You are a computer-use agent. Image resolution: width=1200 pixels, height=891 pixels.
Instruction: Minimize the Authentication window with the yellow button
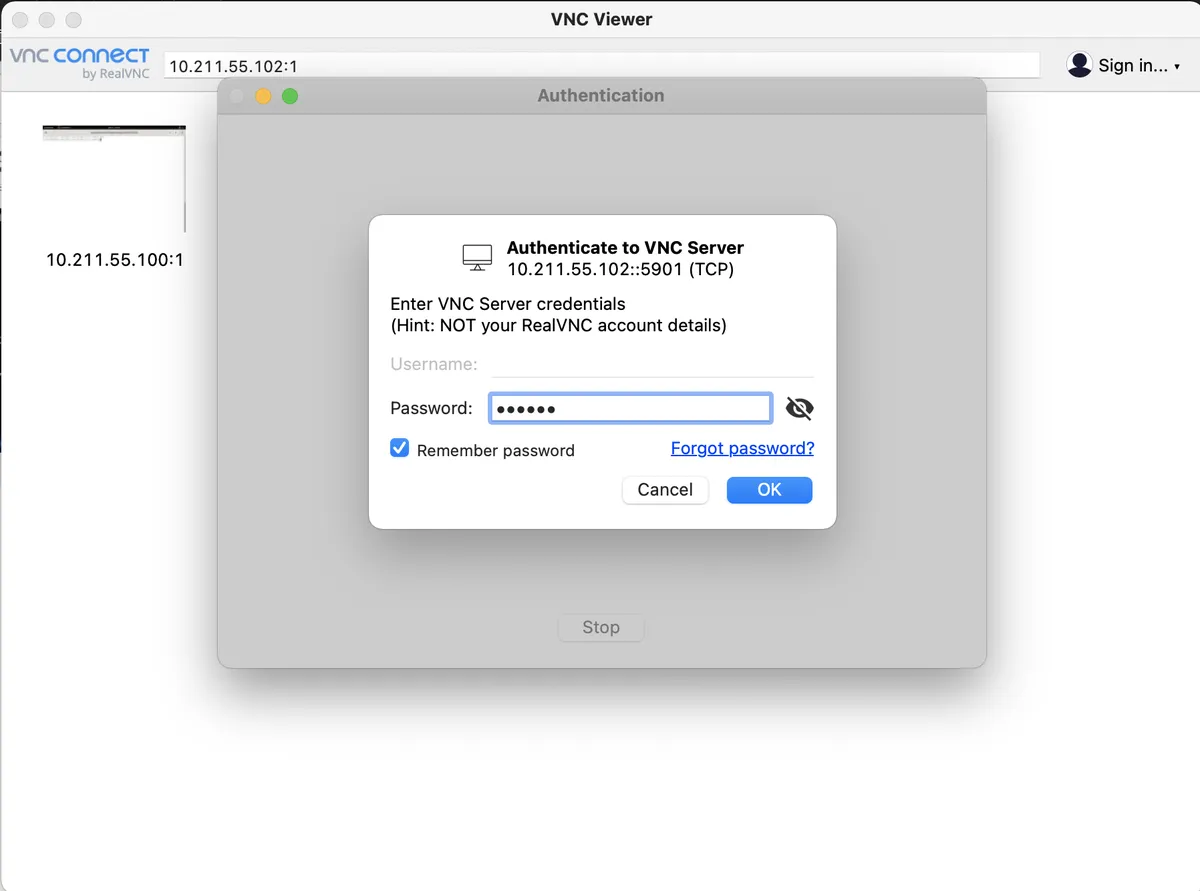pos(264,96)
